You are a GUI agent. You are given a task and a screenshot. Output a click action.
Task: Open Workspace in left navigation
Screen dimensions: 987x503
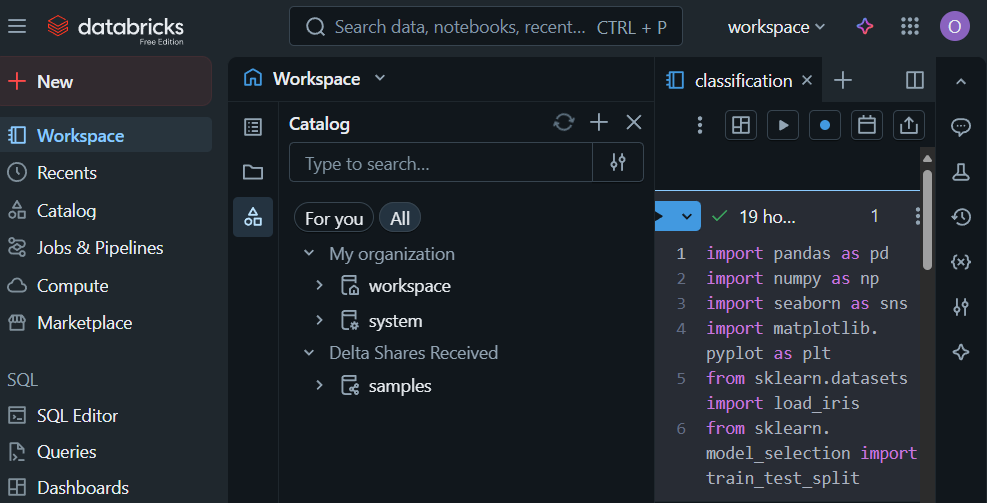click(106, 135)
